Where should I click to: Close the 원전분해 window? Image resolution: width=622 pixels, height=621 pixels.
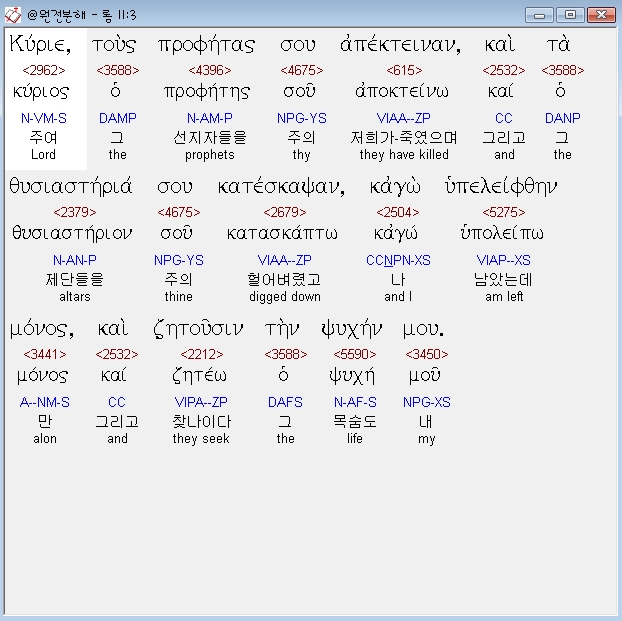click(601, 15)
